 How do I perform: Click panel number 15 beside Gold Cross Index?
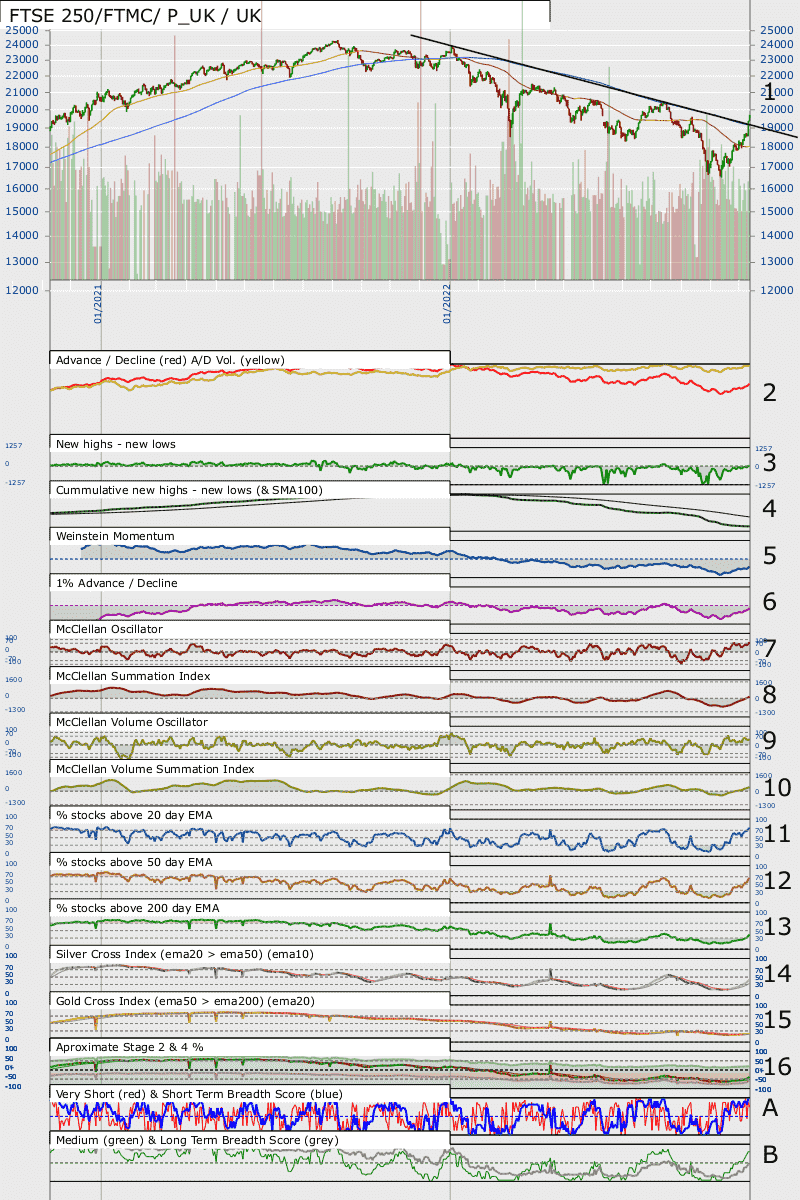click(777, 1020)
